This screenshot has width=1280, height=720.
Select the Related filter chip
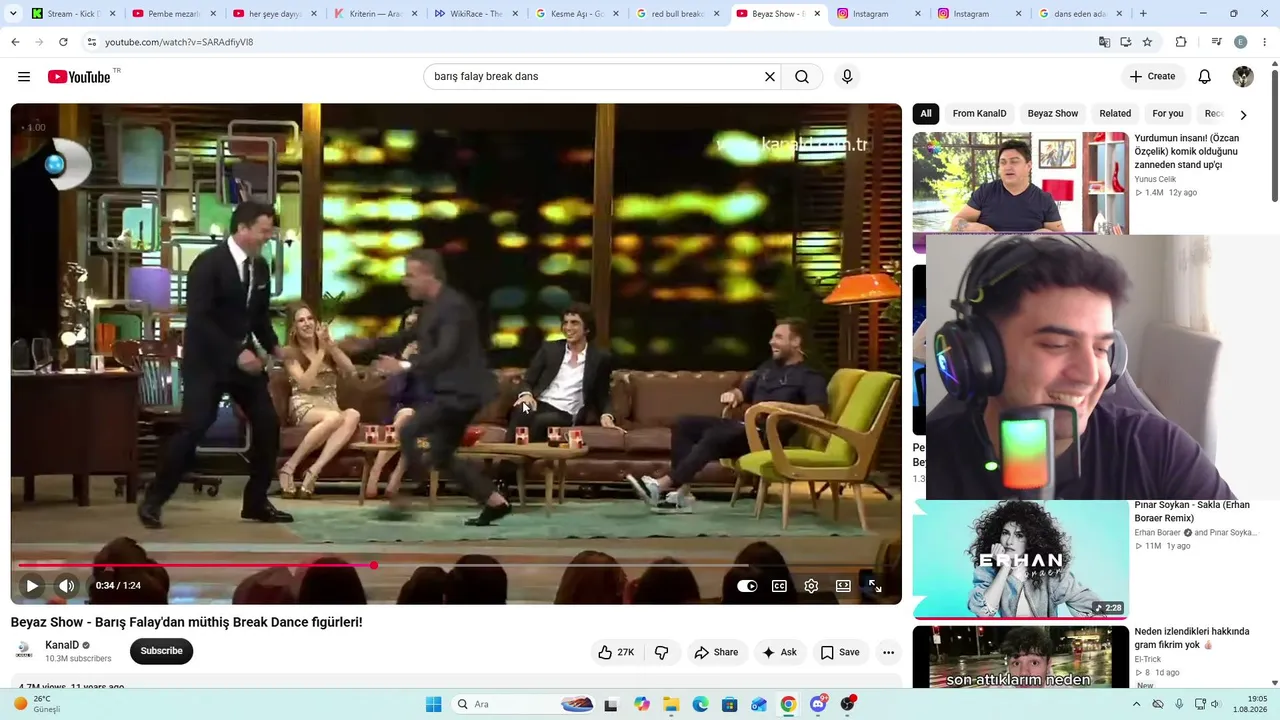1115,114
